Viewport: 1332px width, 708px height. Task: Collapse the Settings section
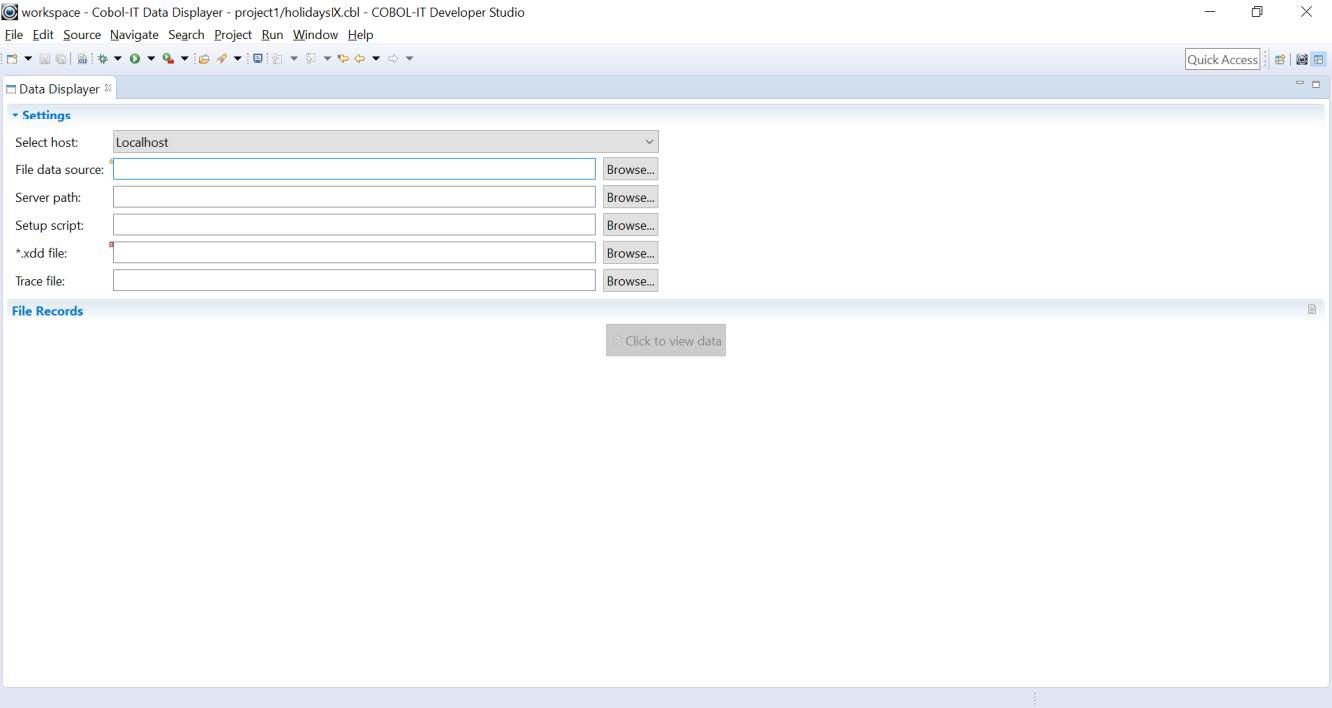pos(15,115)
